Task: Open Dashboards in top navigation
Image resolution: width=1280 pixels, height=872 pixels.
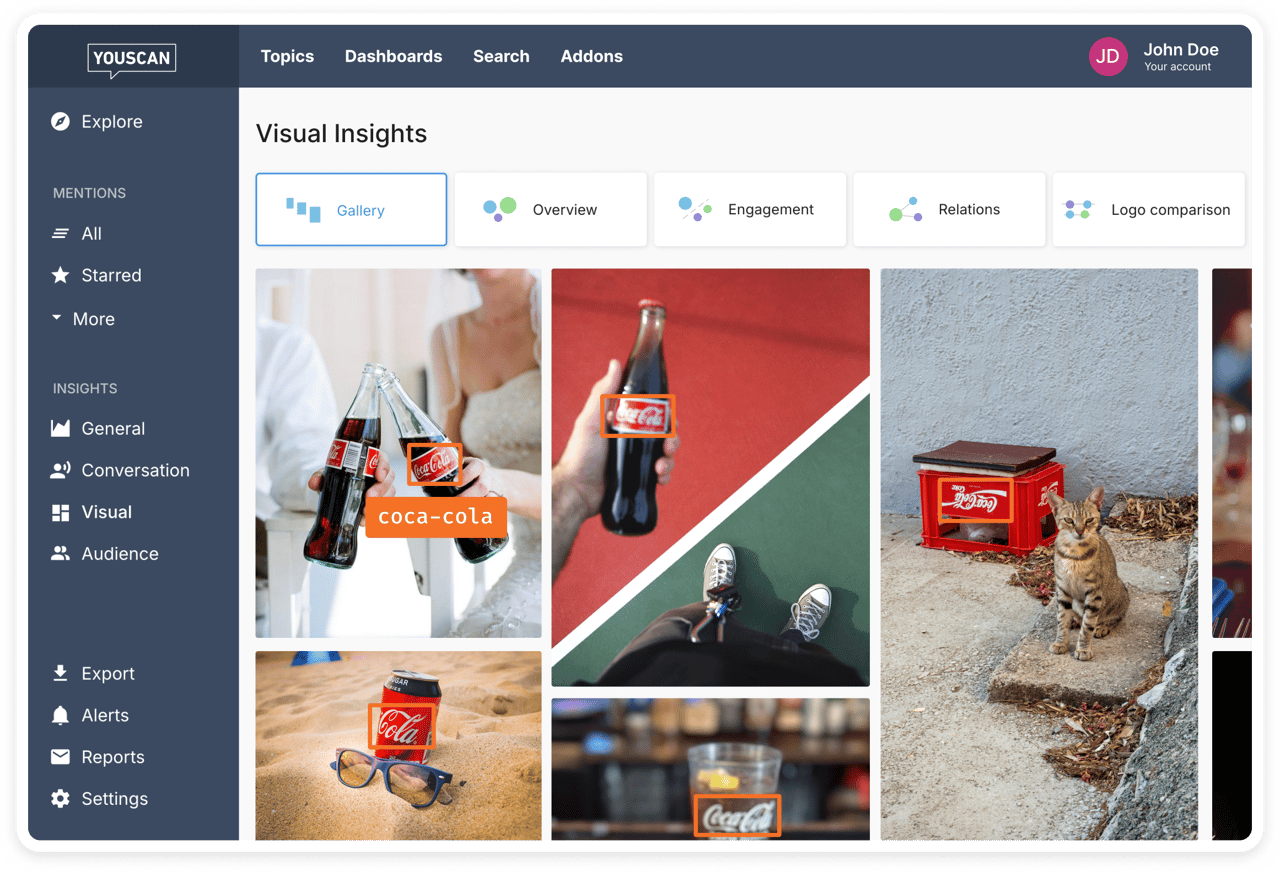Action: point(393,56)
